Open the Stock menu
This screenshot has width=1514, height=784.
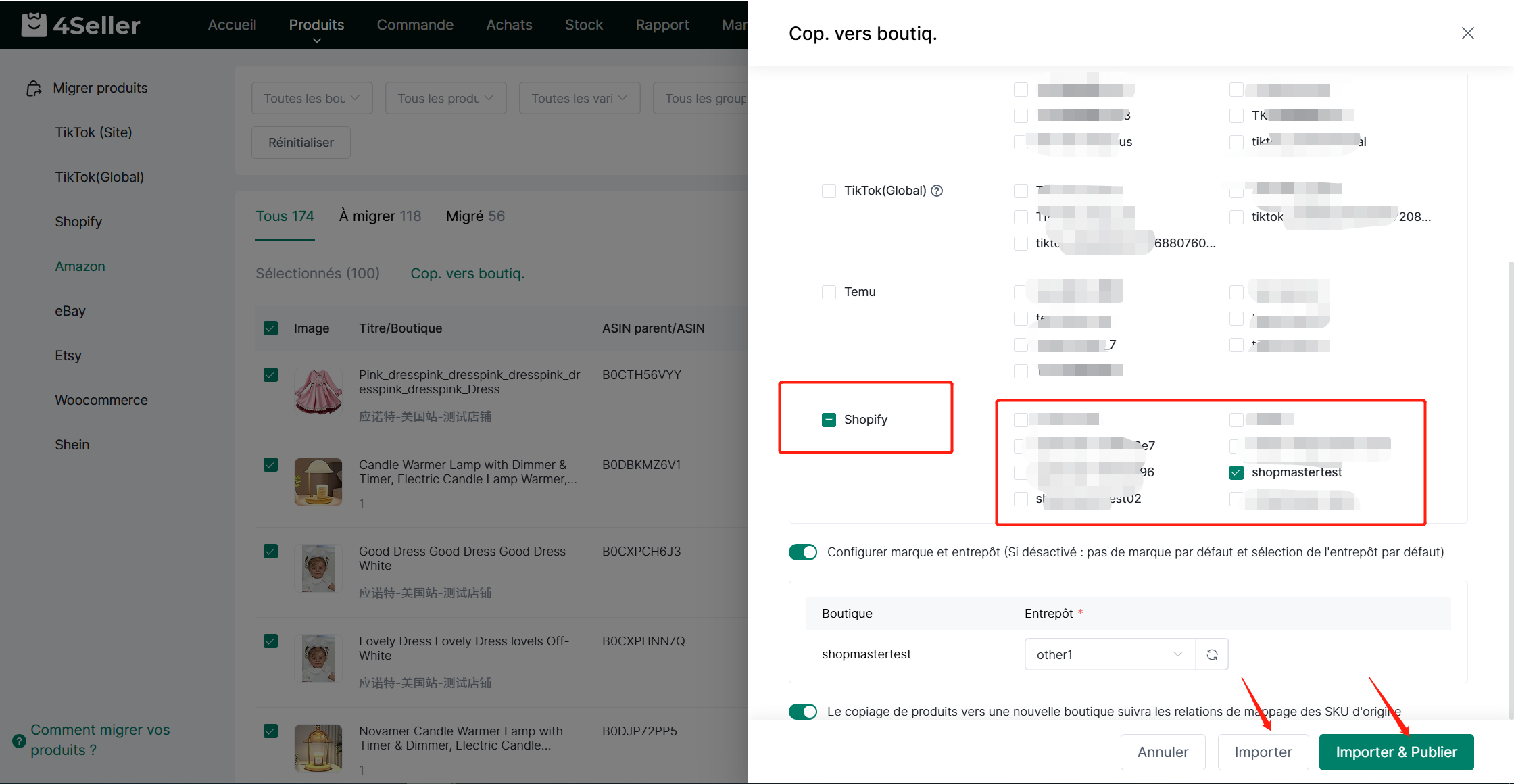click(584, 25)
